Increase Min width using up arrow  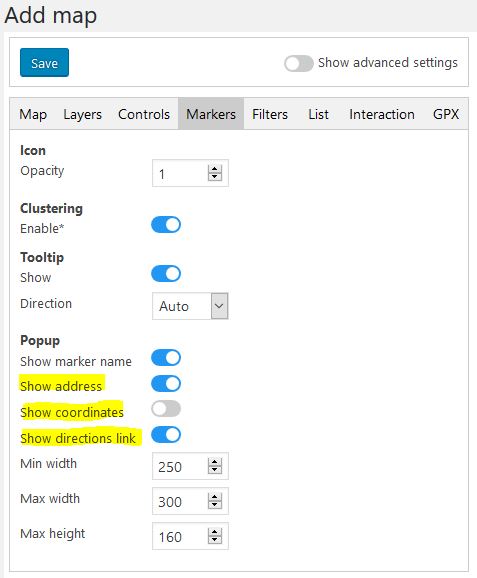[215, 462]
